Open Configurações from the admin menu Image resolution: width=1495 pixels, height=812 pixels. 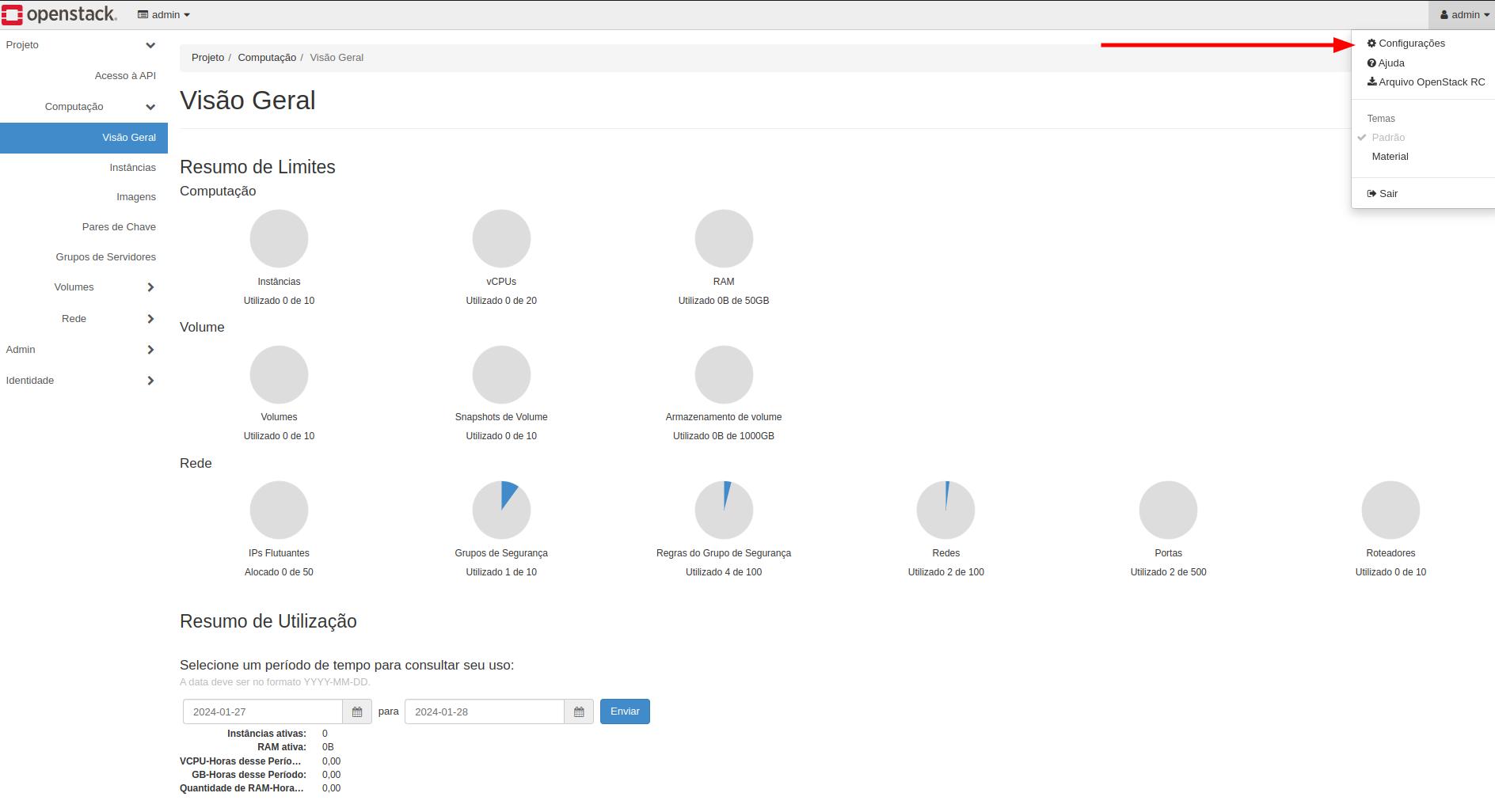(x=1412, y=44)
